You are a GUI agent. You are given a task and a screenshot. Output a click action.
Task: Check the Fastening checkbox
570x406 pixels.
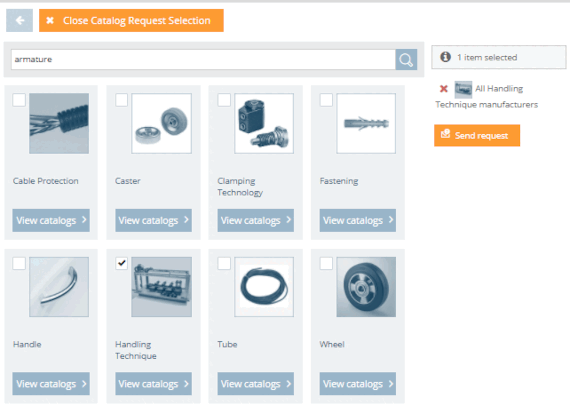click(326, 100)
